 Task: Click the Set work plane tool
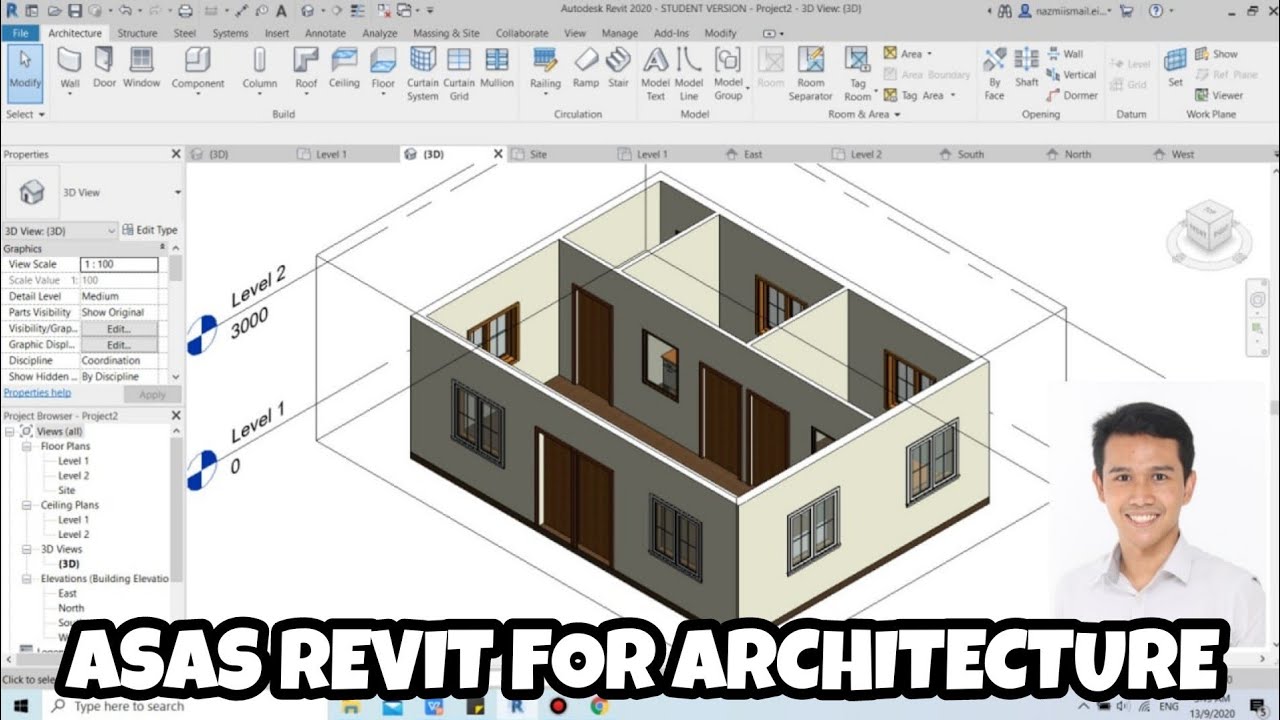(x=1175, y=68)
